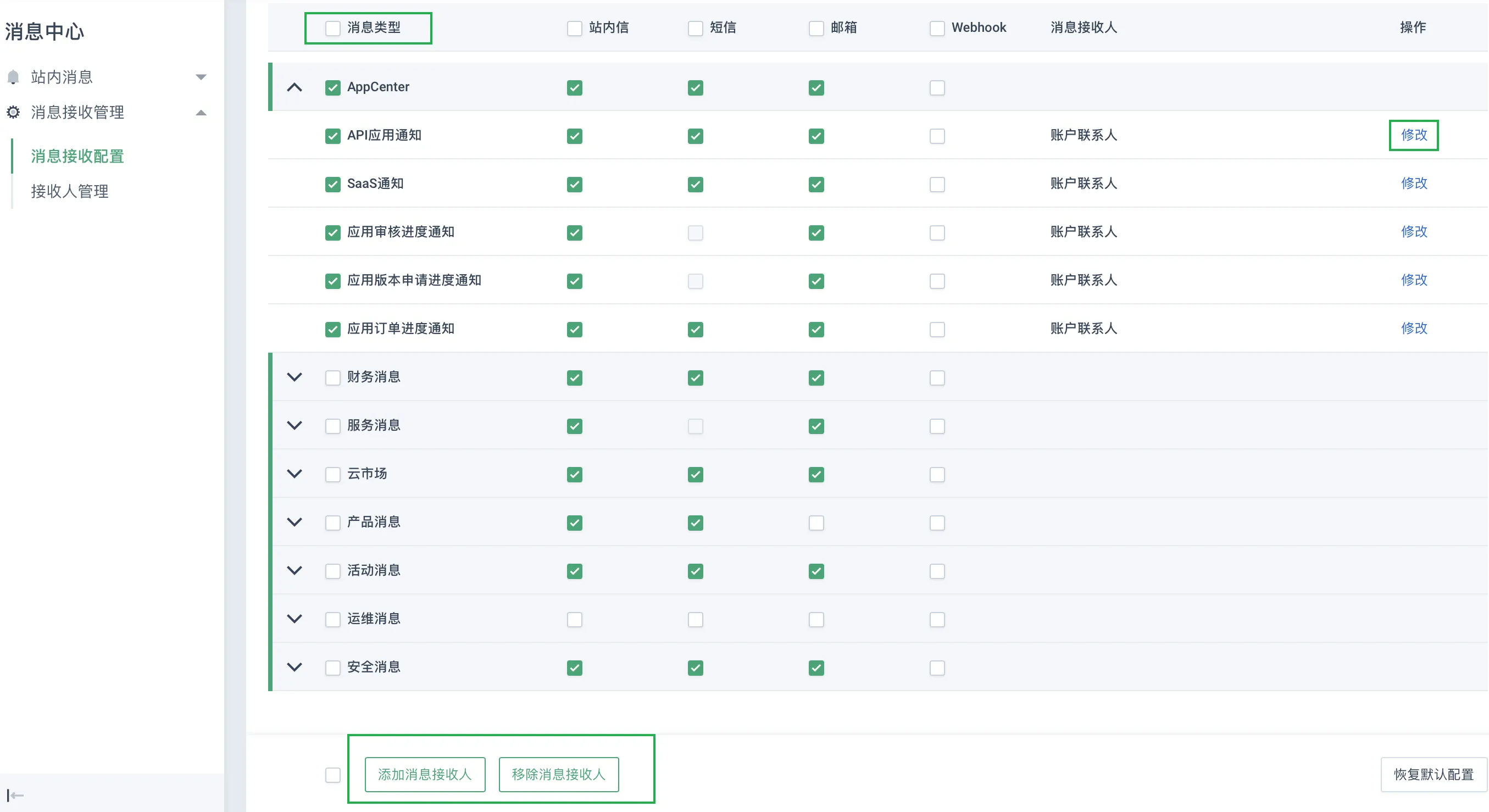Expand the 安全消息 group chevron
This screenshot has height=812, width=1489.
(x=295, y=668)
